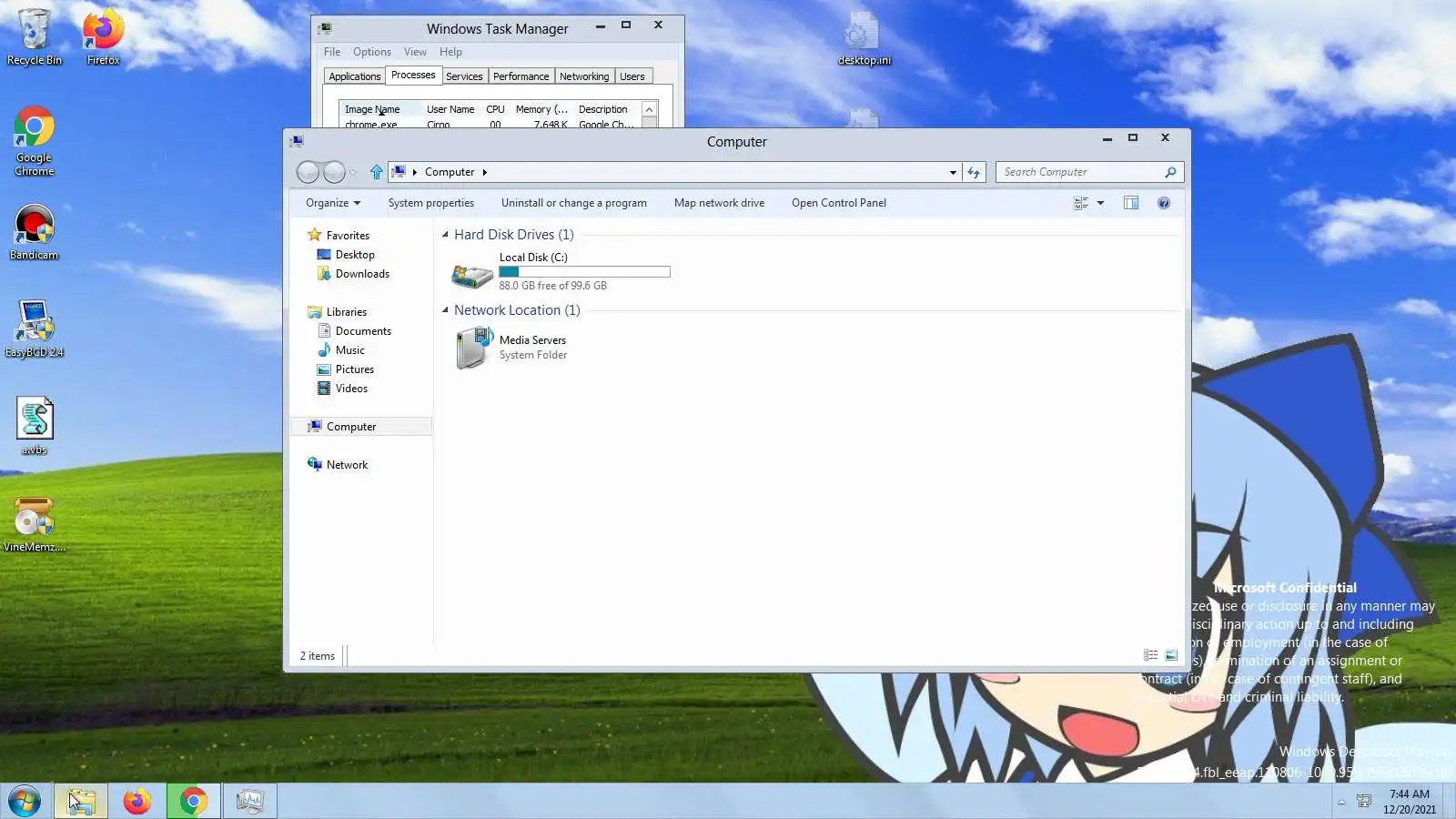Select Videos library in navigation pane
The height and width of the screenshot is (819, 1456).
pos(351,389)
